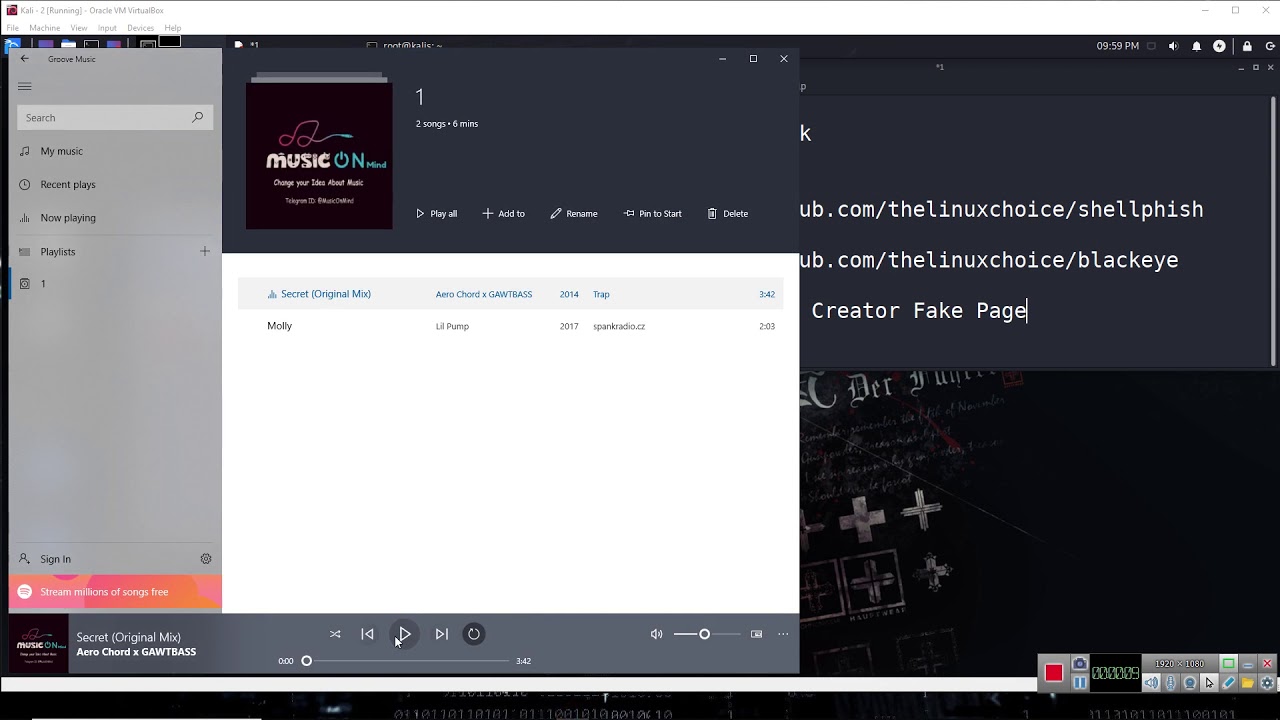
Task: Open Groove Music settings gear
Action: (206, 559)
